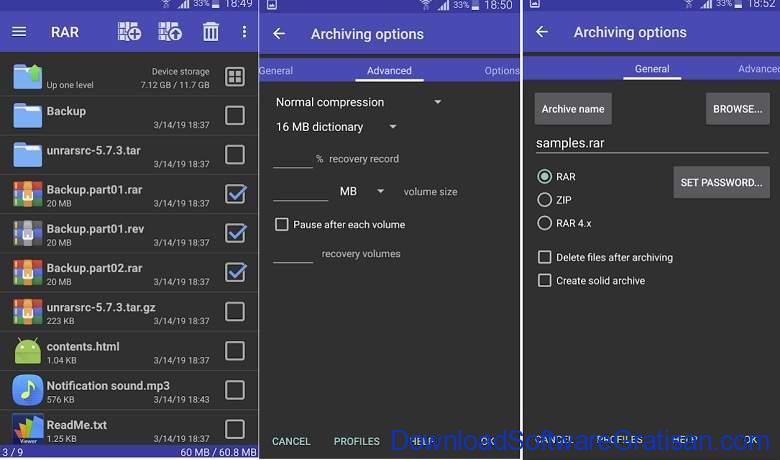Open the unrarsrc-5.7.3.tar folder icon
Viewport: 780px width, 460px height.
(27, 155)
